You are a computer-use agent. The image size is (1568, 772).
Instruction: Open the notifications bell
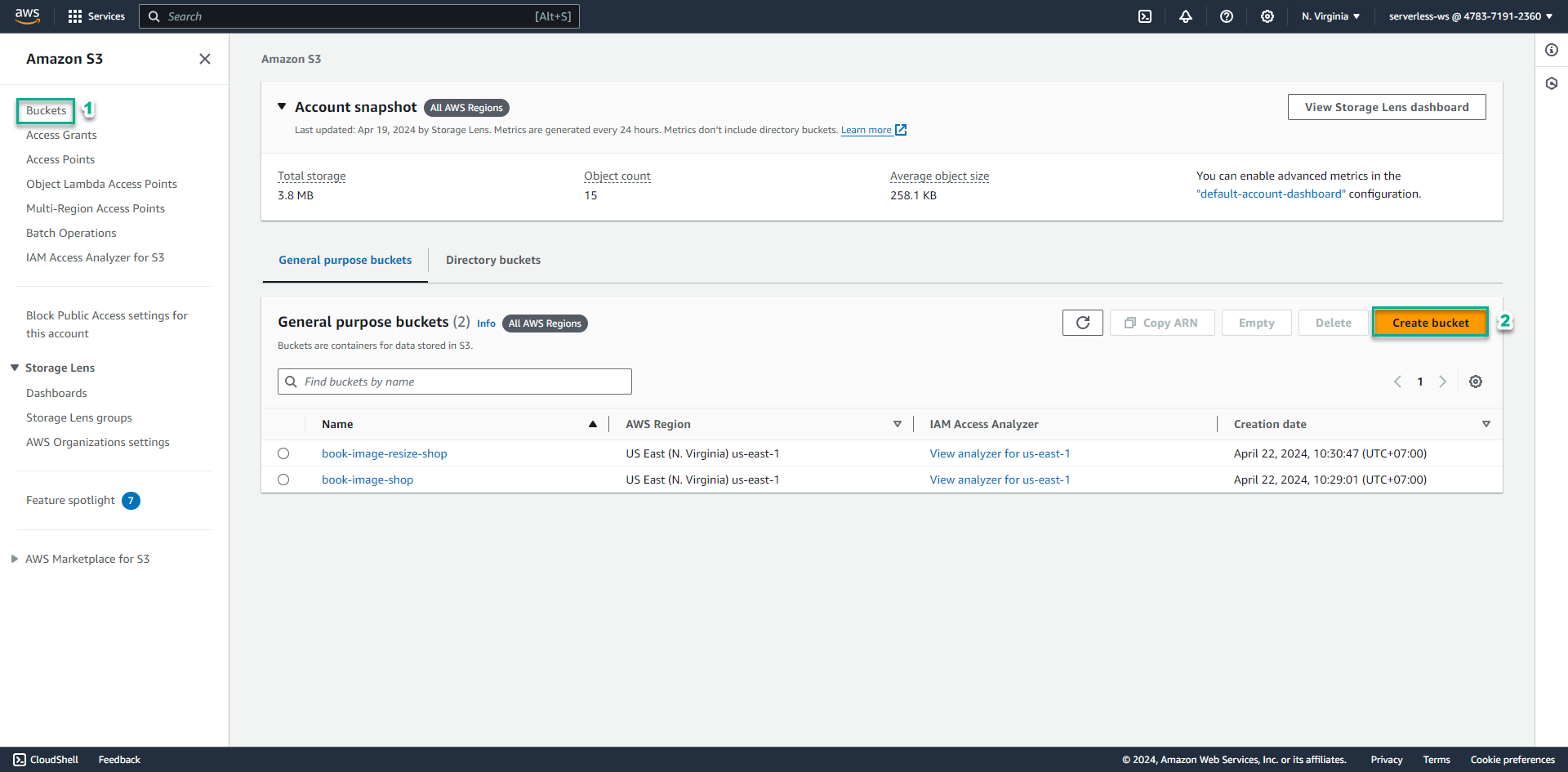pyautogui.click(x=1186, y=16)
